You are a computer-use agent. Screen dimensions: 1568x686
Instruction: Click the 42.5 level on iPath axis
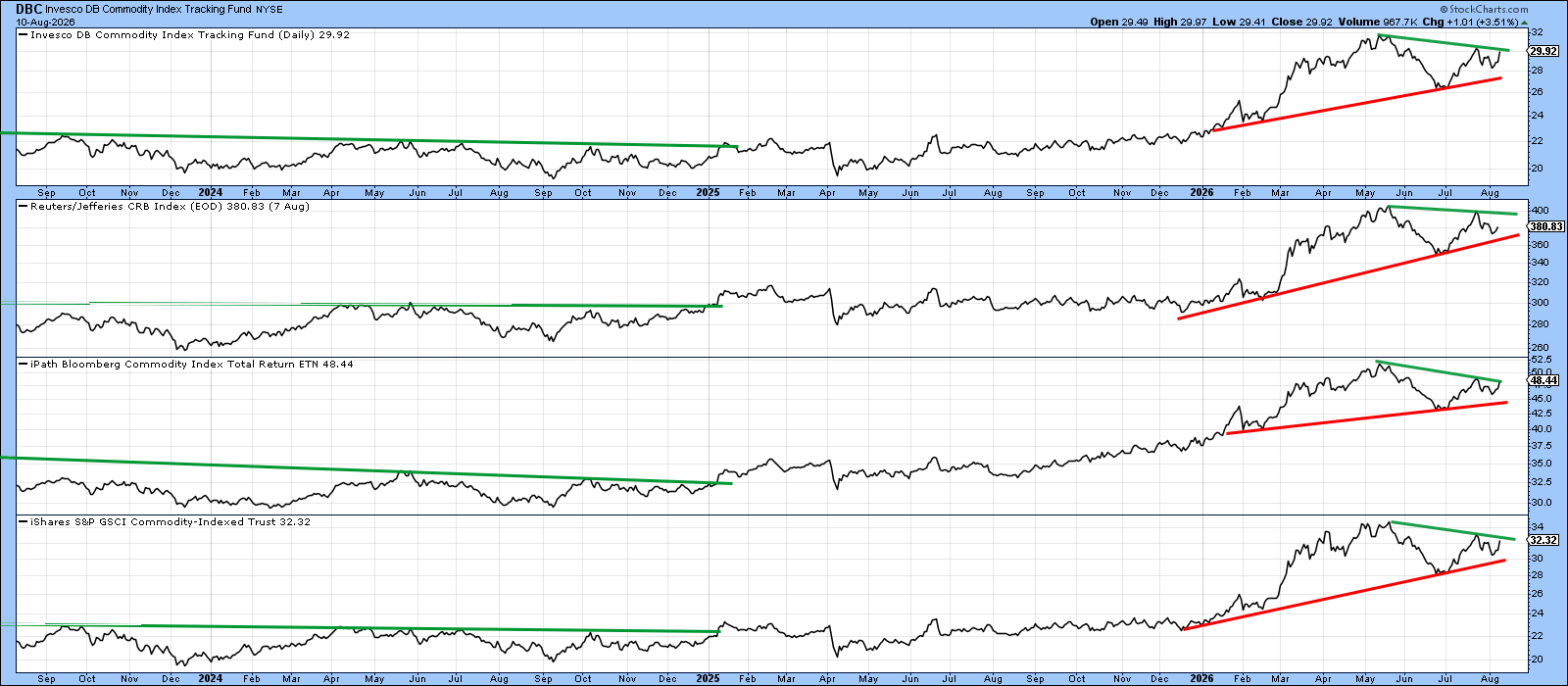[1541, 414]
